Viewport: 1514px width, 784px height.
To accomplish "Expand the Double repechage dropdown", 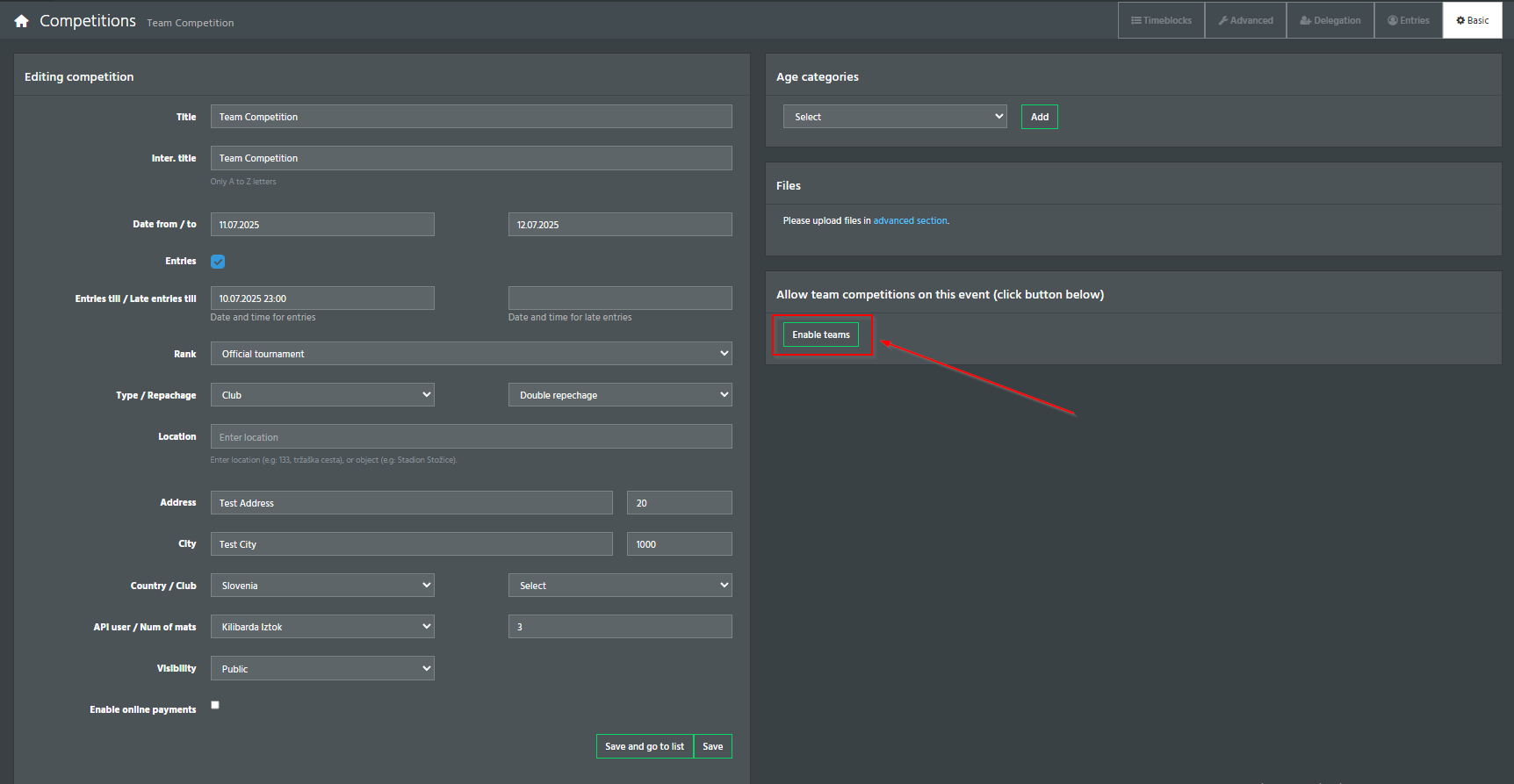I will [x=620, y=395].
